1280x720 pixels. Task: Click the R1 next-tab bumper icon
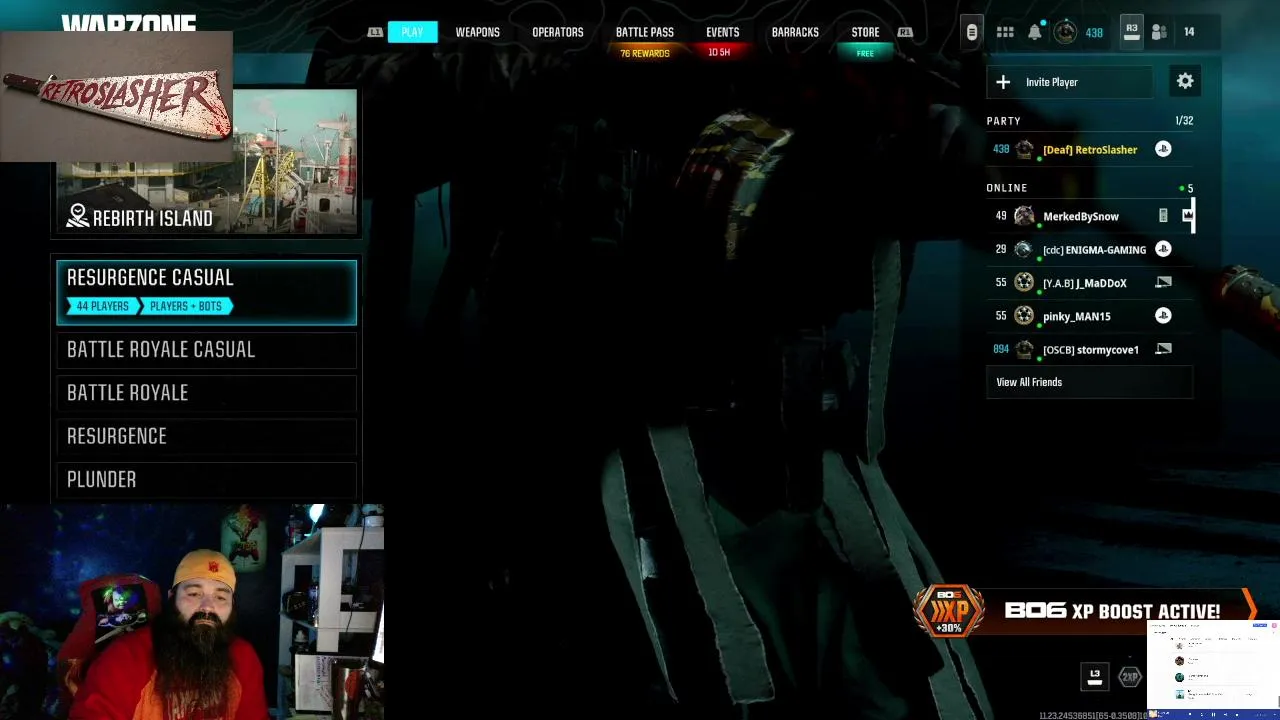[905, 32]
